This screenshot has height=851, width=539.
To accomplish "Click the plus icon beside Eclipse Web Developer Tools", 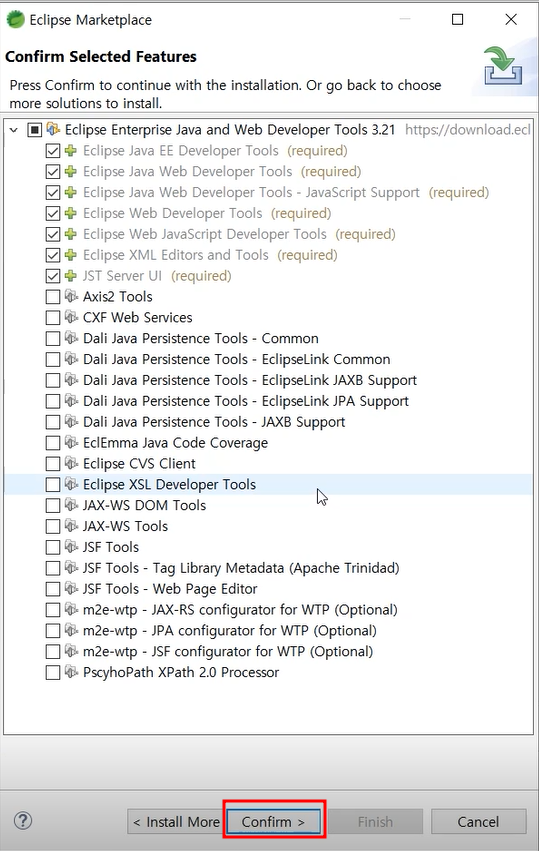I will [x=71, y=213].
